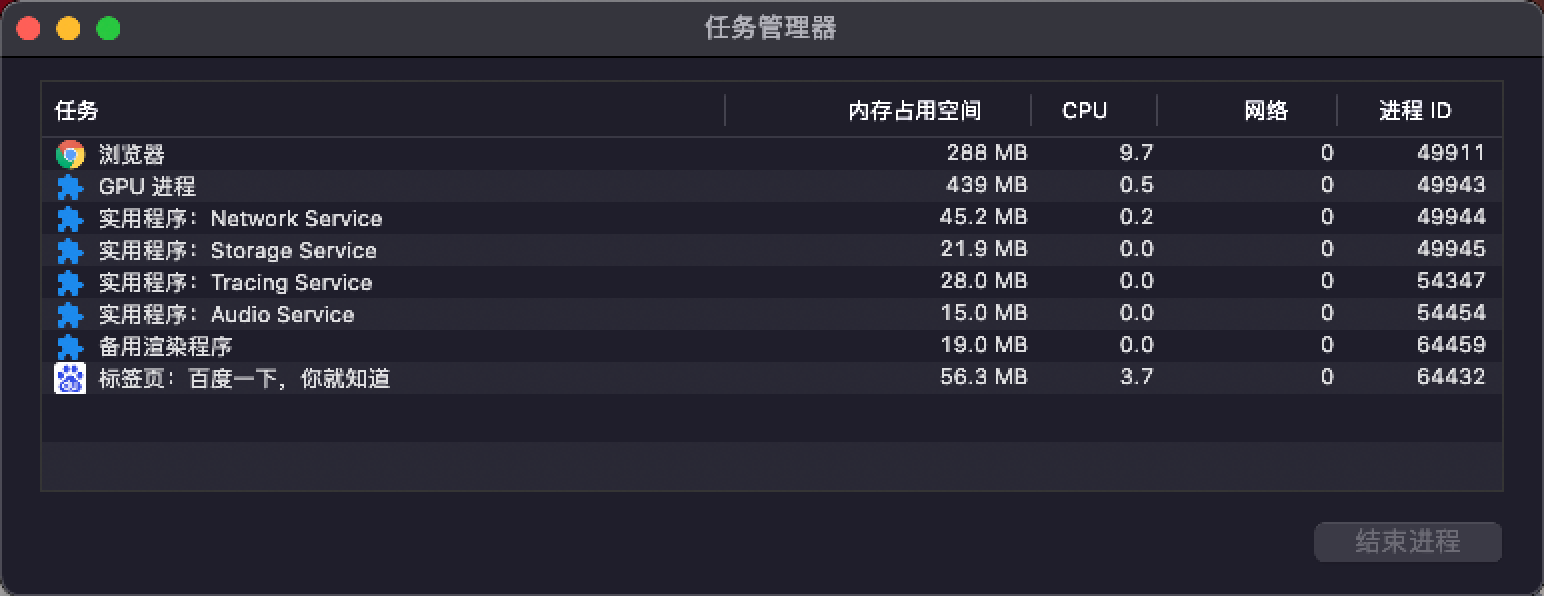Viewport: 1544px width, 596px height.
Task: Select the 标签页：百度一下，你就知道 row
Action: pyautogui.click(x=771, y=378)
